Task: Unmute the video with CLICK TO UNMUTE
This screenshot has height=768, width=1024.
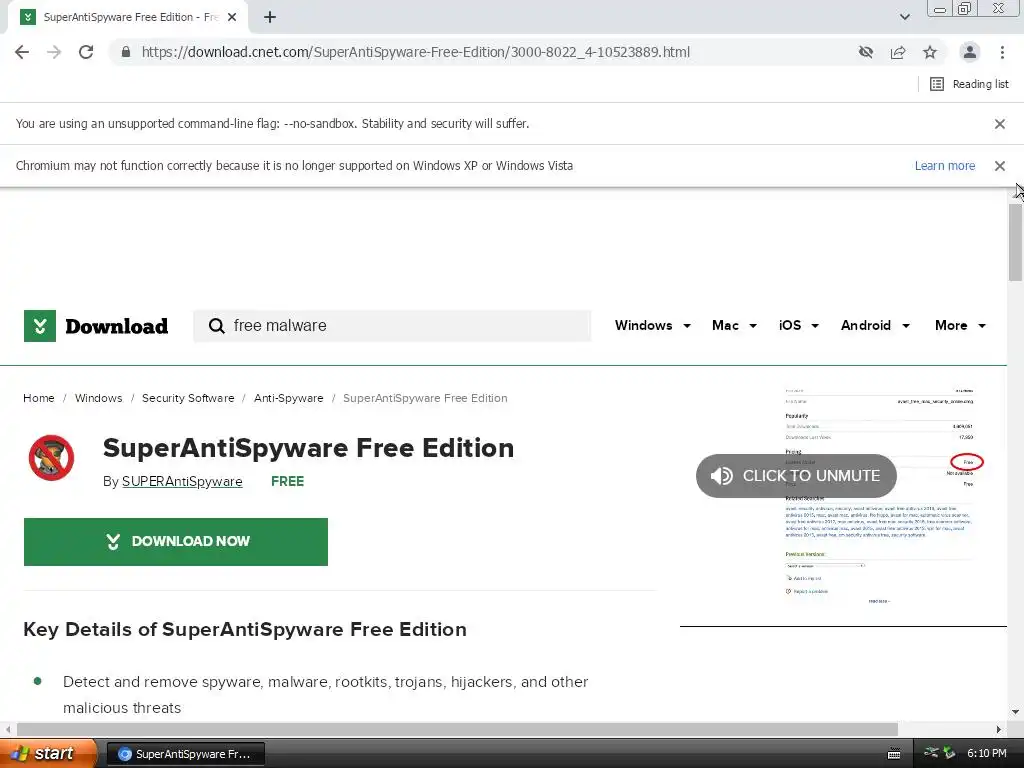Action: 796,476
